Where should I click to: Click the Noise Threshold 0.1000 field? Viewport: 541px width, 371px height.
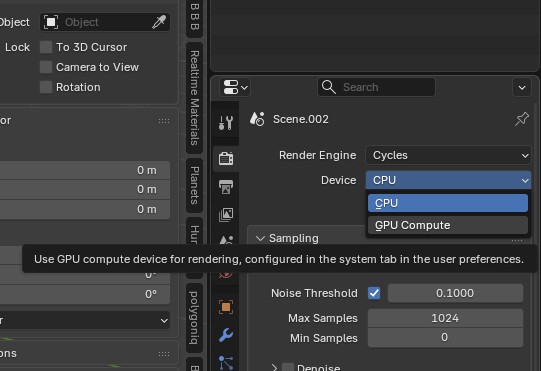(455, 293)
